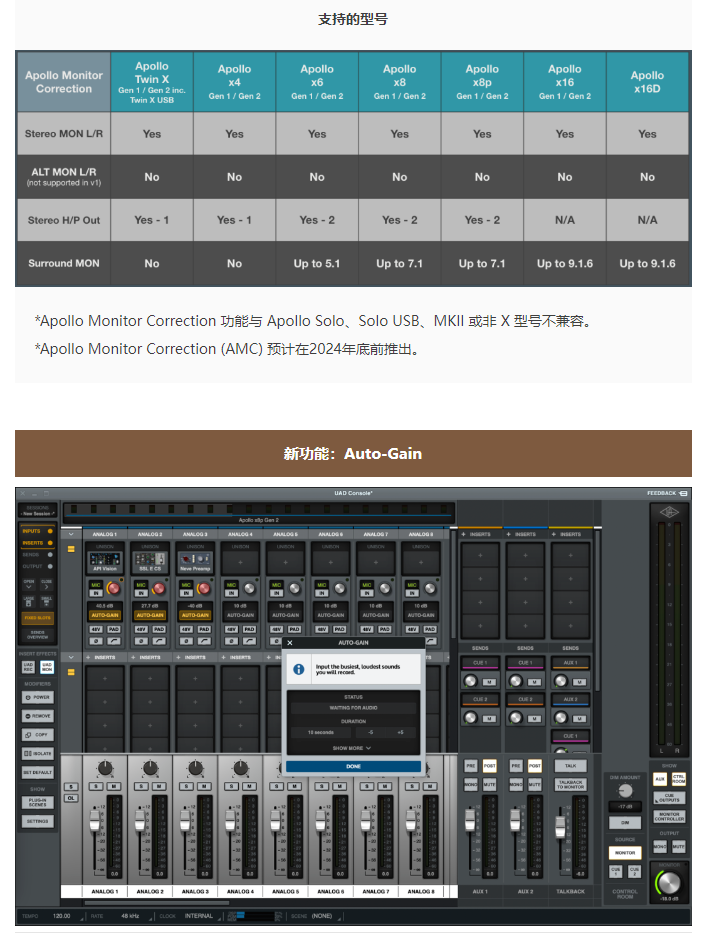Show AUX strips in the Show section

[660, 779]
